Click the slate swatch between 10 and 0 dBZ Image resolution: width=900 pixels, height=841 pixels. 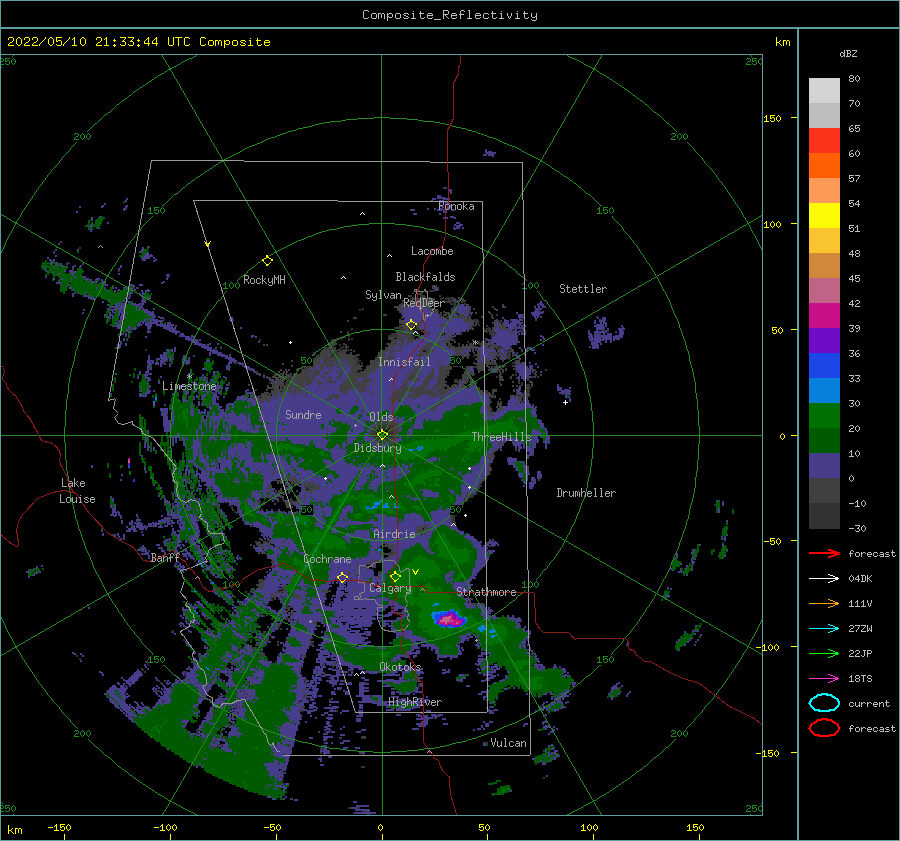click(824, 465)
